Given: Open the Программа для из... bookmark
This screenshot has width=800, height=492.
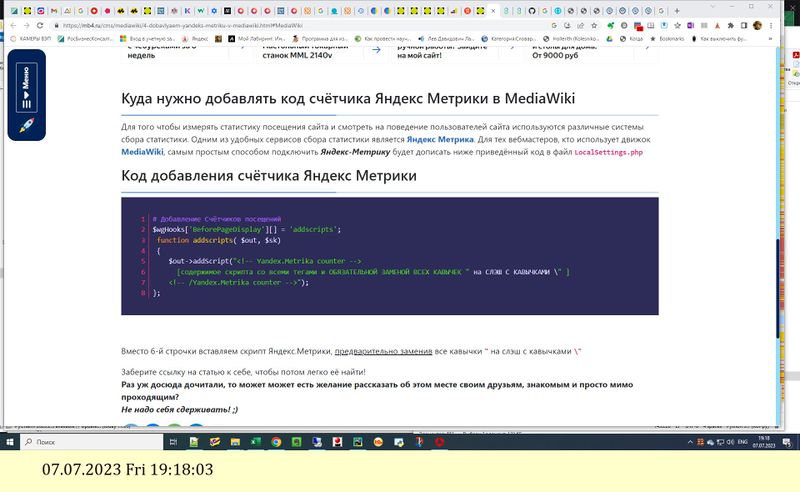Looking at the screenshot, I should click(320, 38).
